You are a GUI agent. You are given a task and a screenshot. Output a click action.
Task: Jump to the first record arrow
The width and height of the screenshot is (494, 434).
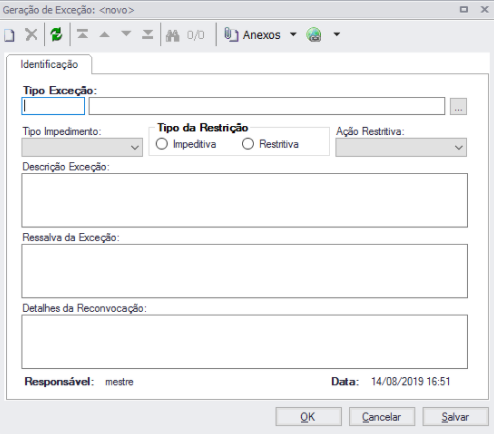point(82,34)
